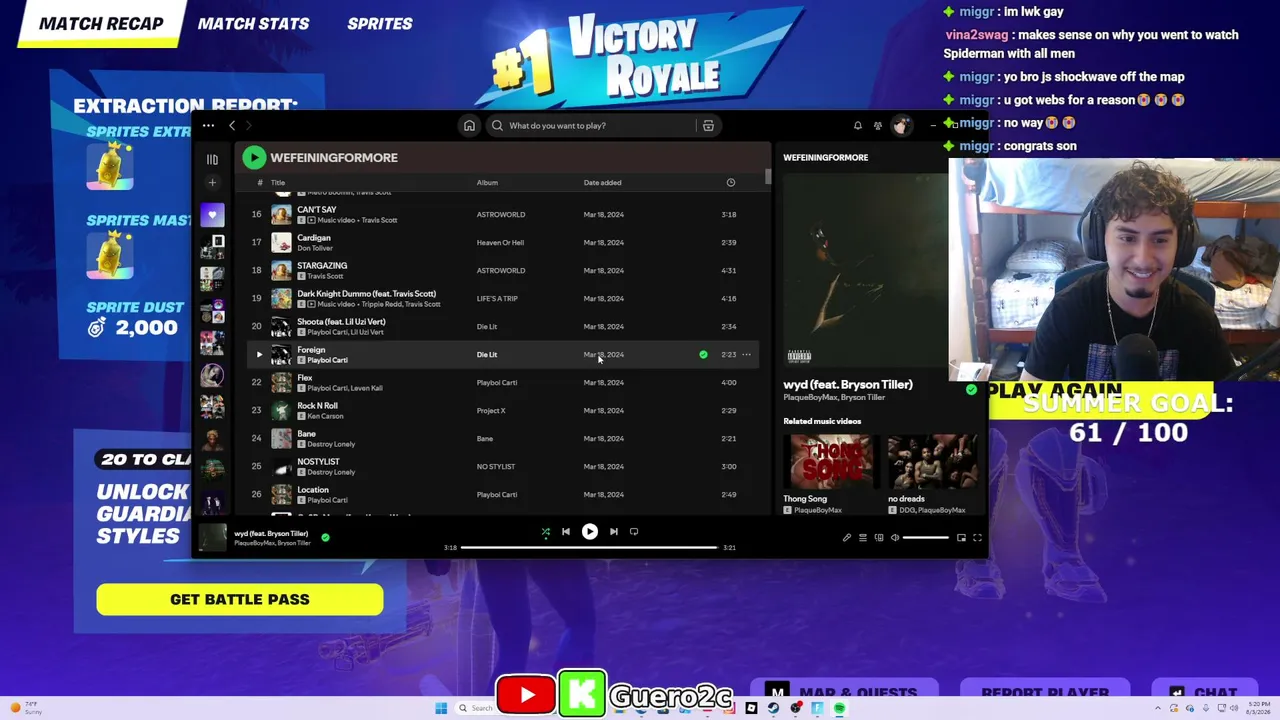The image size is (1280, 720).
Task: Adjust the Spotify volume slider
Action: [x=926, y=538]
